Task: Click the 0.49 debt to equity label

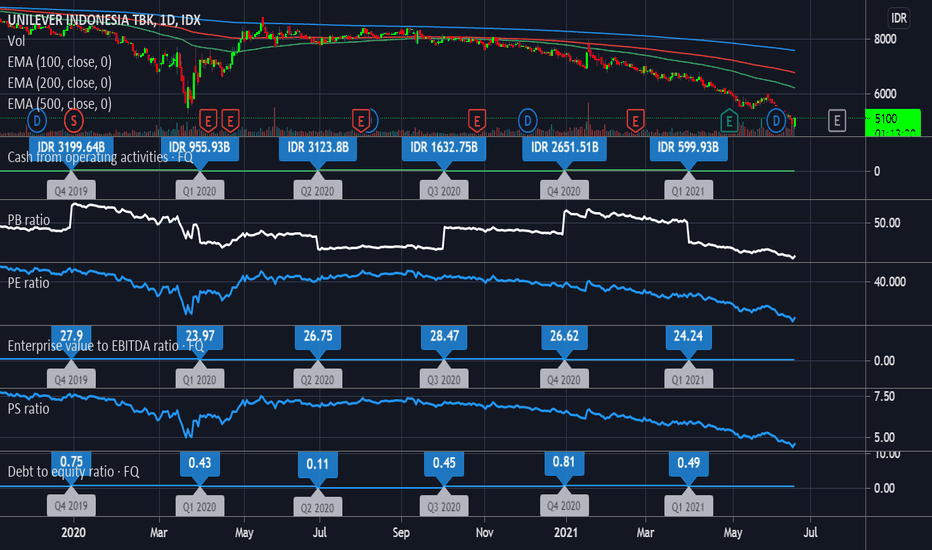Action: click(x=688, y=463)
